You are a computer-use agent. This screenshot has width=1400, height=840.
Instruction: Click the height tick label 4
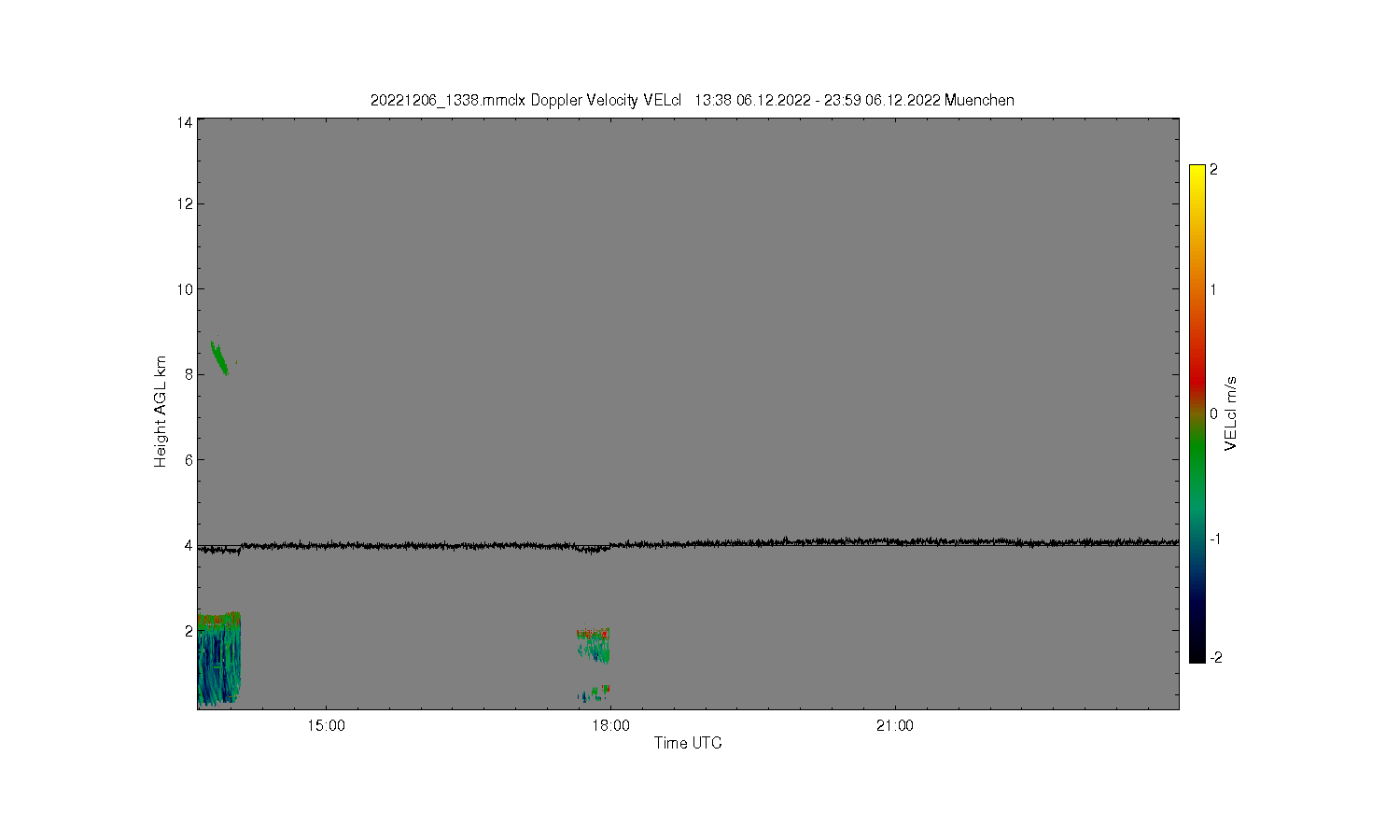point(189,545)
